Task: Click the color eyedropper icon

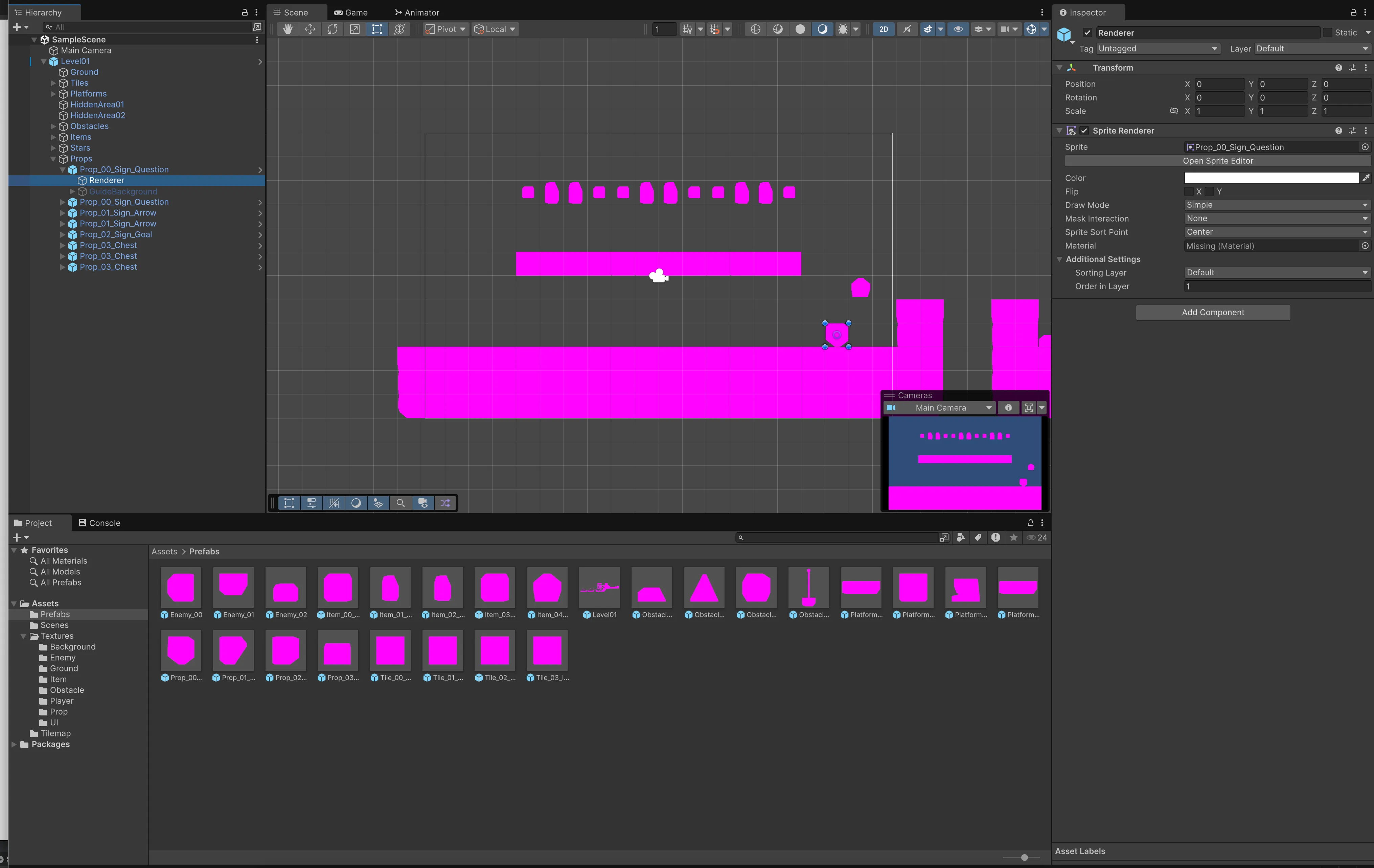Action: pyautogui.click(x=1366, y=178)
